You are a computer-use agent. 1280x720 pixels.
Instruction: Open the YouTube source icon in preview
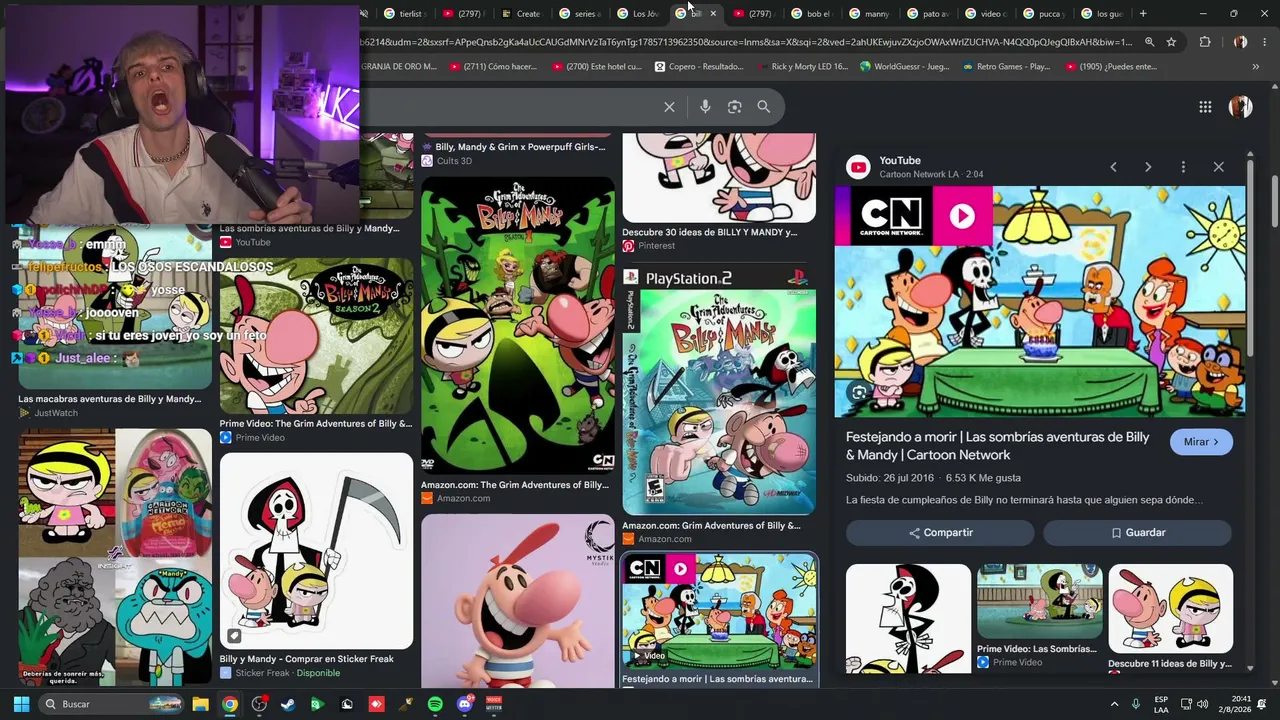(x=858, y=167)
